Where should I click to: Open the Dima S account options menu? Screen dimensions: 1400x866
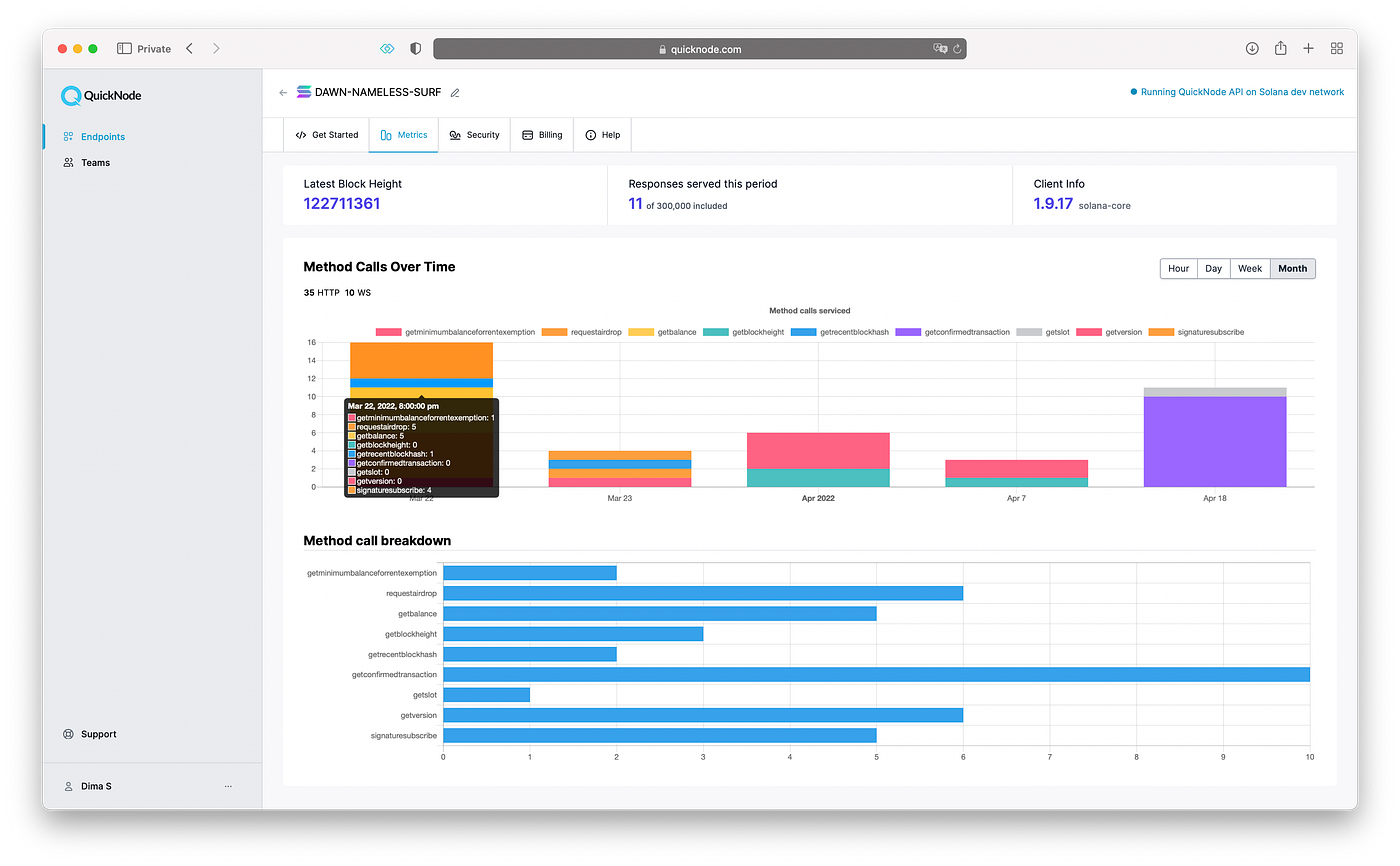tap(228, 786)
